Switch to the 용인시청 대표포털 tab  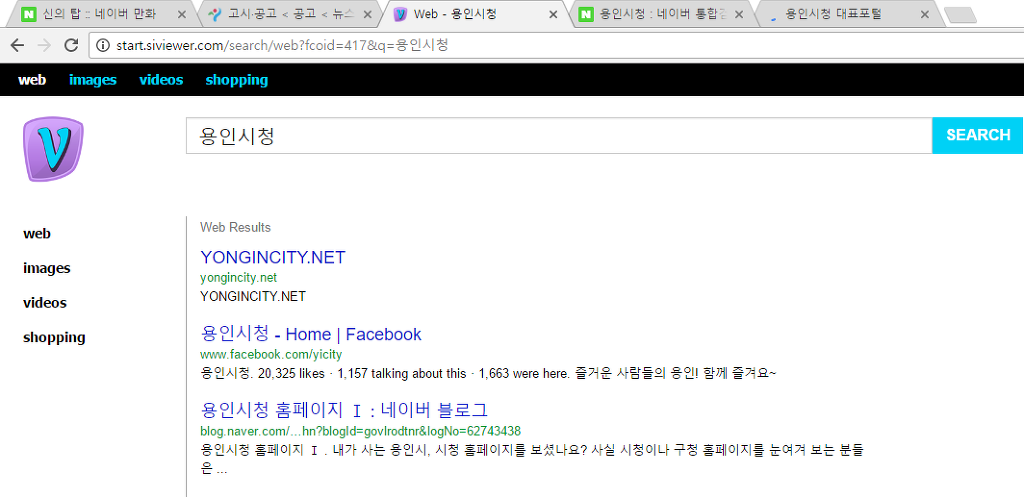tap(849, 14)
